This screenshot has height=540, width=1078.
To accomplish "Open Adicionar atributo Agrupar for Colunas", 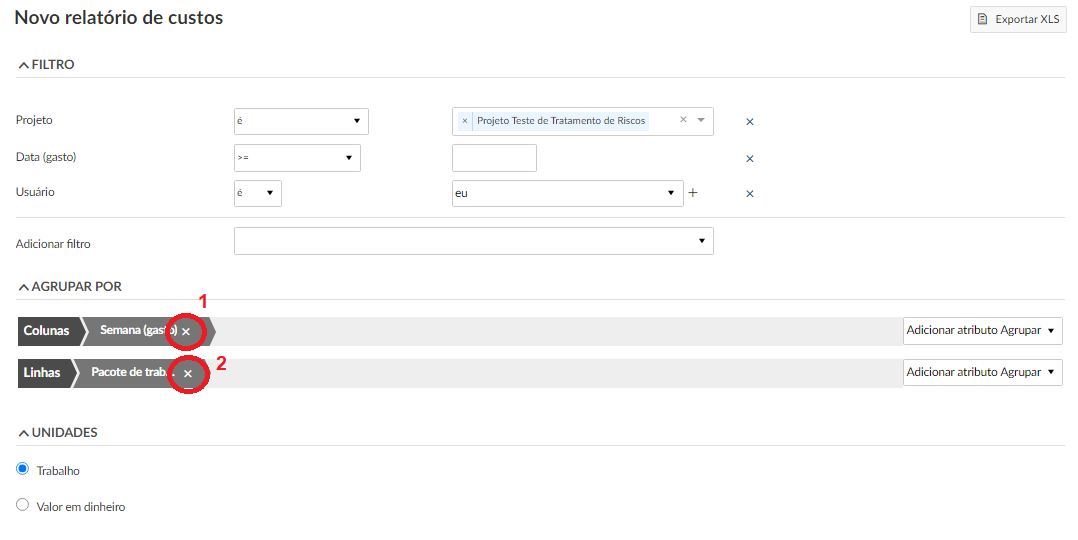I will 981,331.
